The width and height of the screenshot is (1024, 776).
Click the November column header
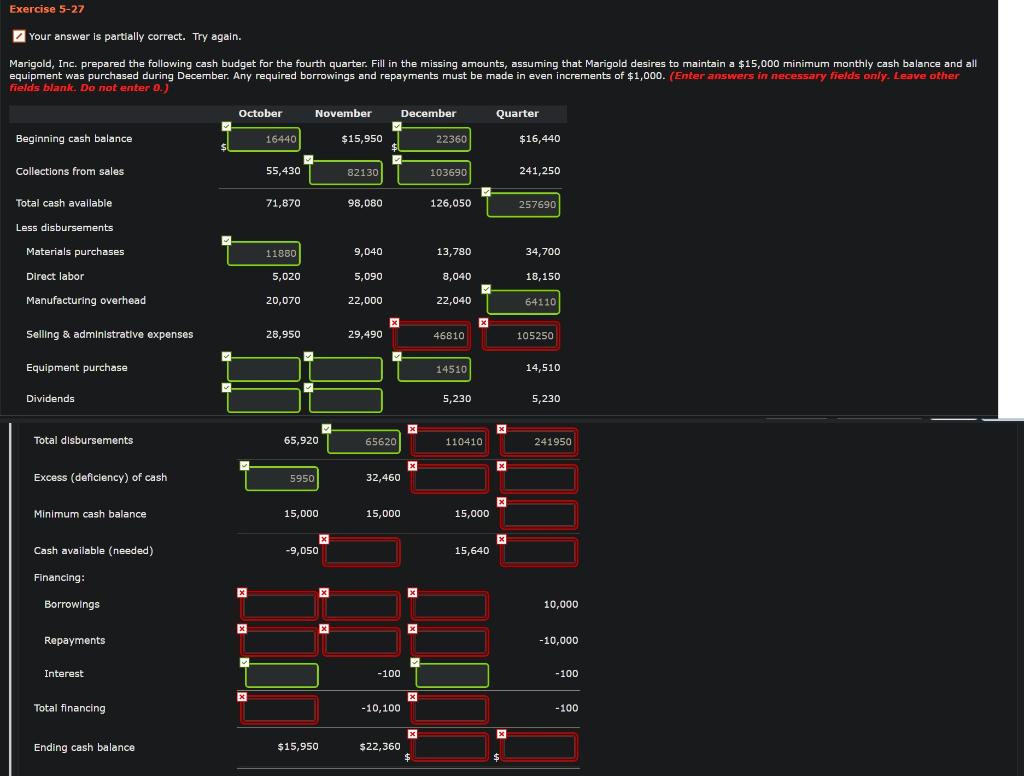click(x=343, y=114)
